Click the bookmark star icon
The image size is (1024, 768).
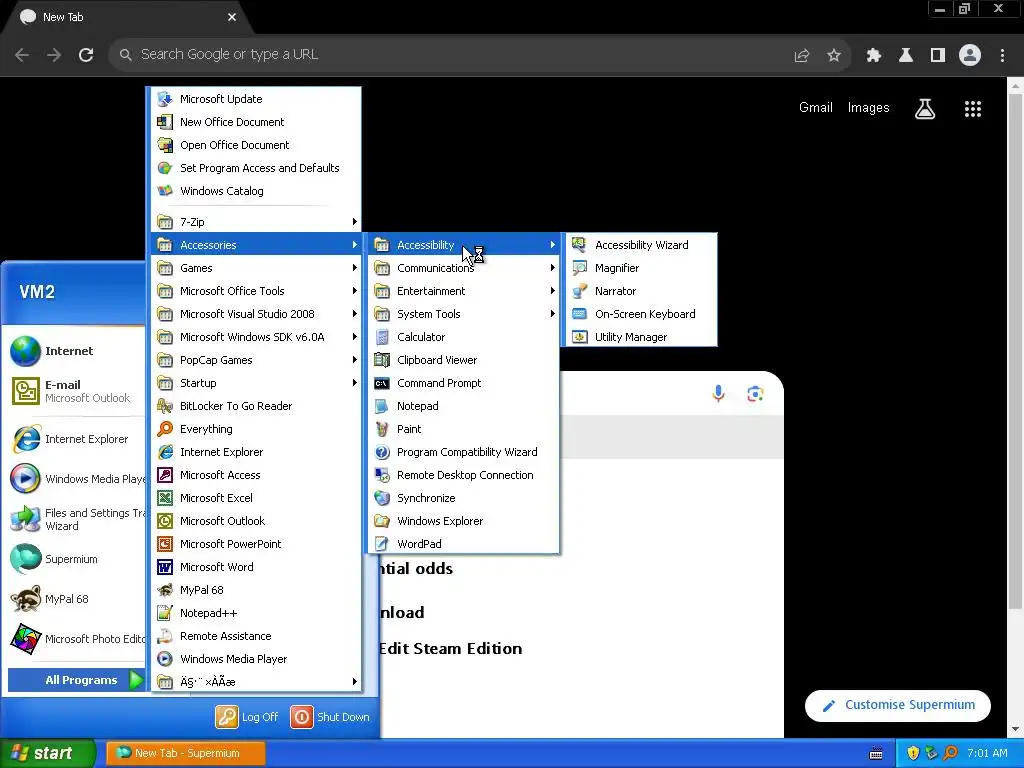click(x=833, y=56)
